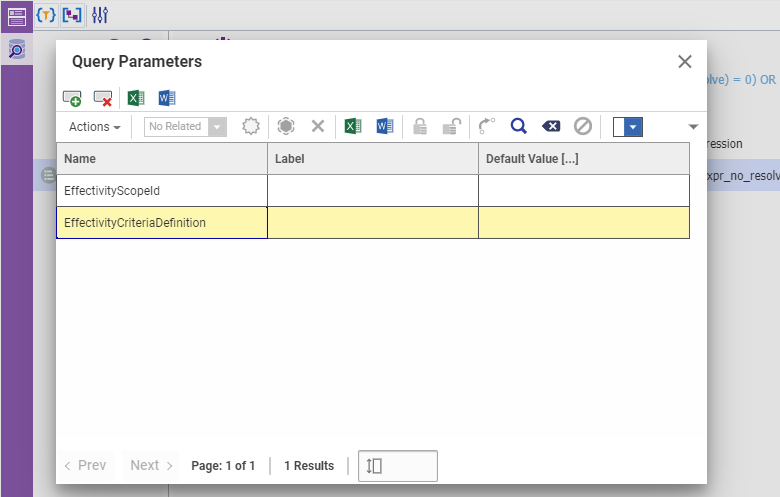
Task: Click the gray X delete icon in grid toolbar
Action: 318,126
